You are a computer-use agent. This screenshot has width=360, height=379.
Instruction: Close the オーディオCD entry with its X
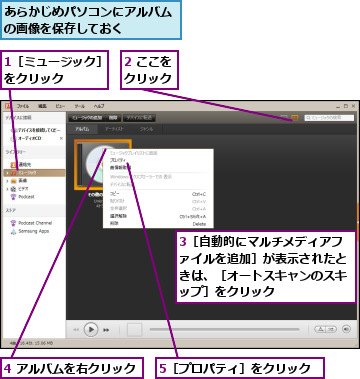point(61,138)
